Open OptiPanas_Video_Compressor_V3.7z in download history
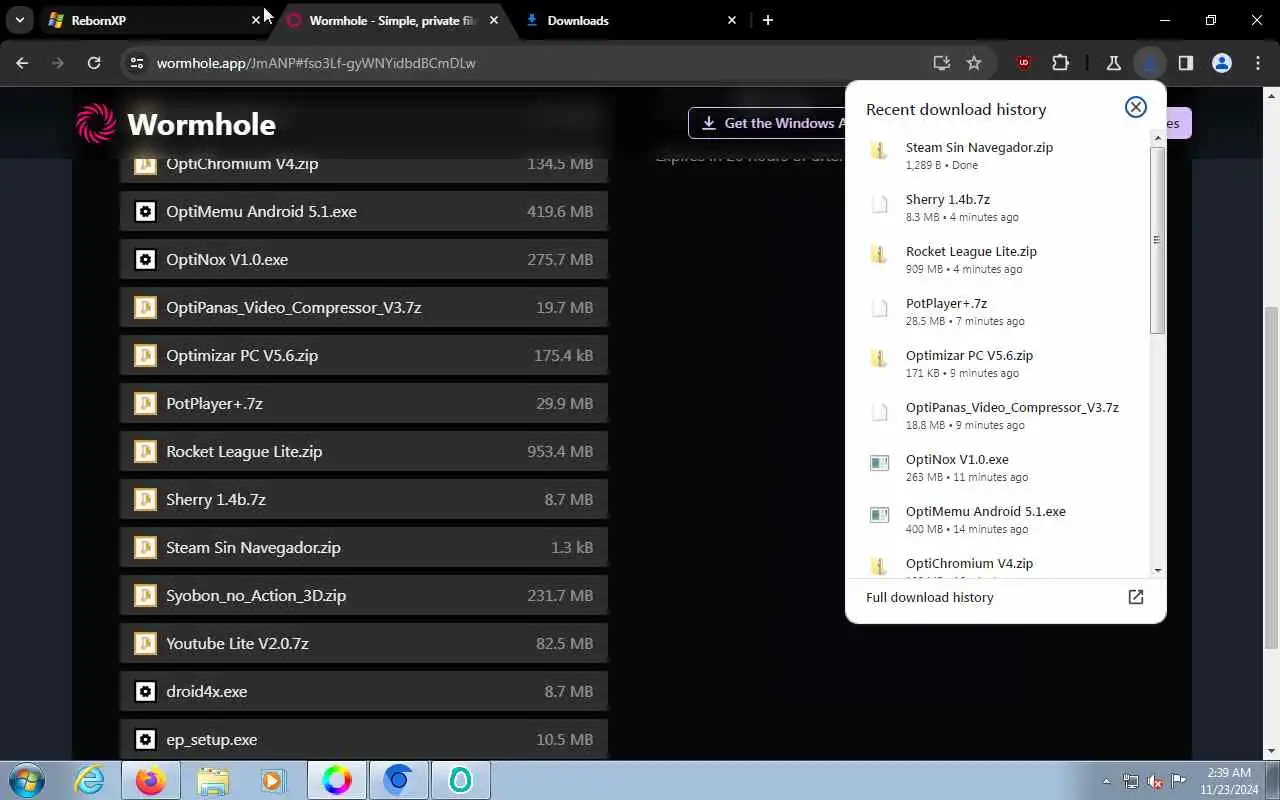 click(1000, 415)
